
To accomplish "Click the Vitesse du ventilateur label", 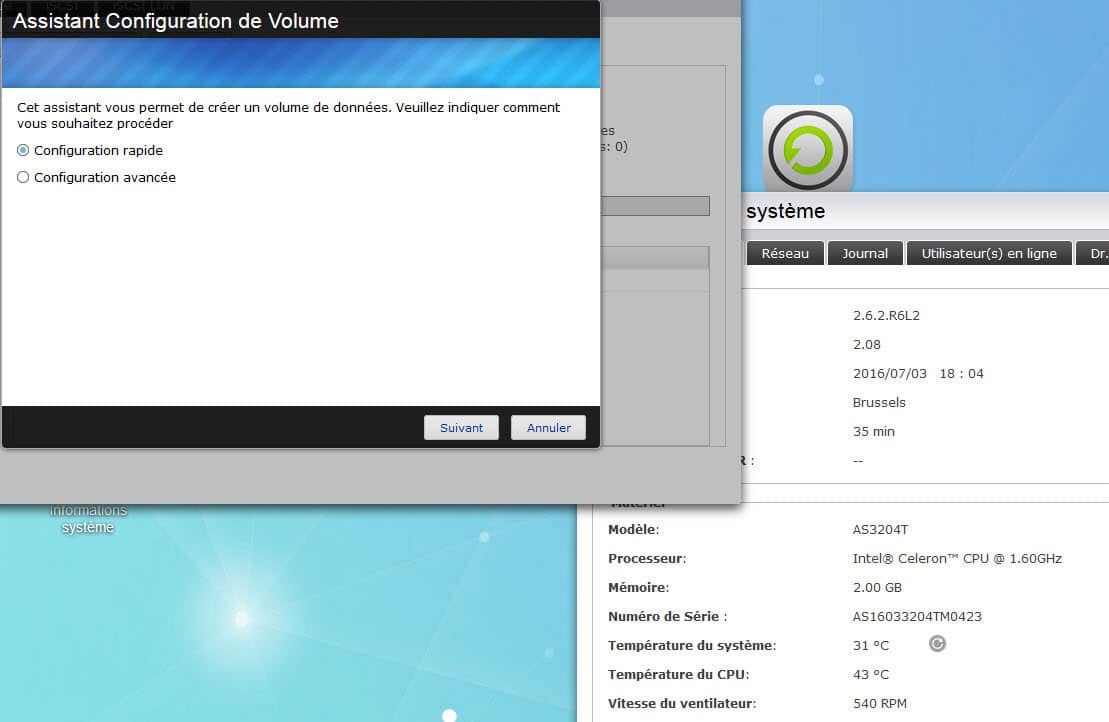I will pos(682,704).
